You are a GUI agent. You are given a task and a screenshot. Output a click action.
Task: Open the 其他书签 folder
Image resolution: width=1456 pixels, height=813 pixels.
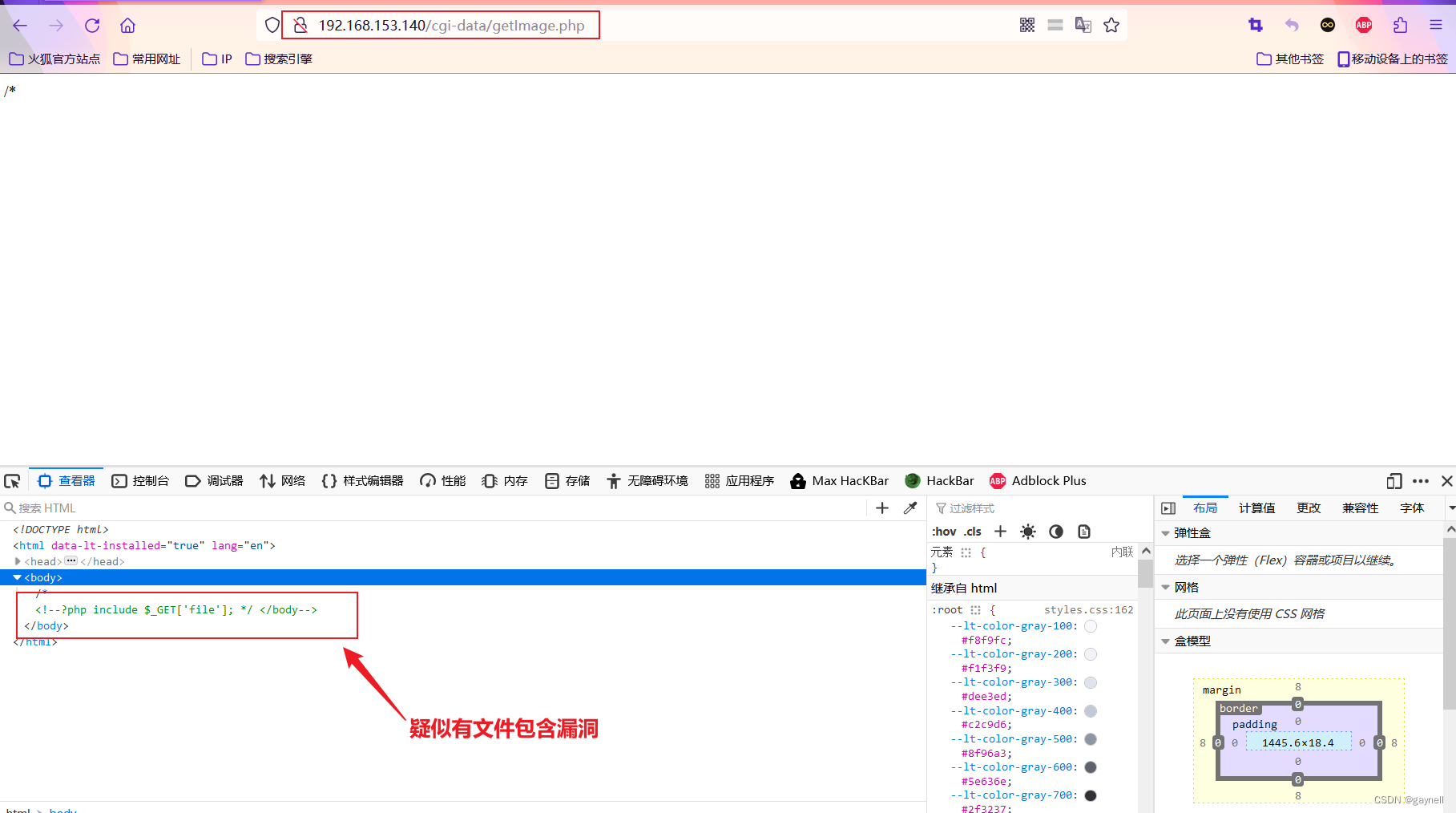pyautogui.click(x=1290, y=59)
